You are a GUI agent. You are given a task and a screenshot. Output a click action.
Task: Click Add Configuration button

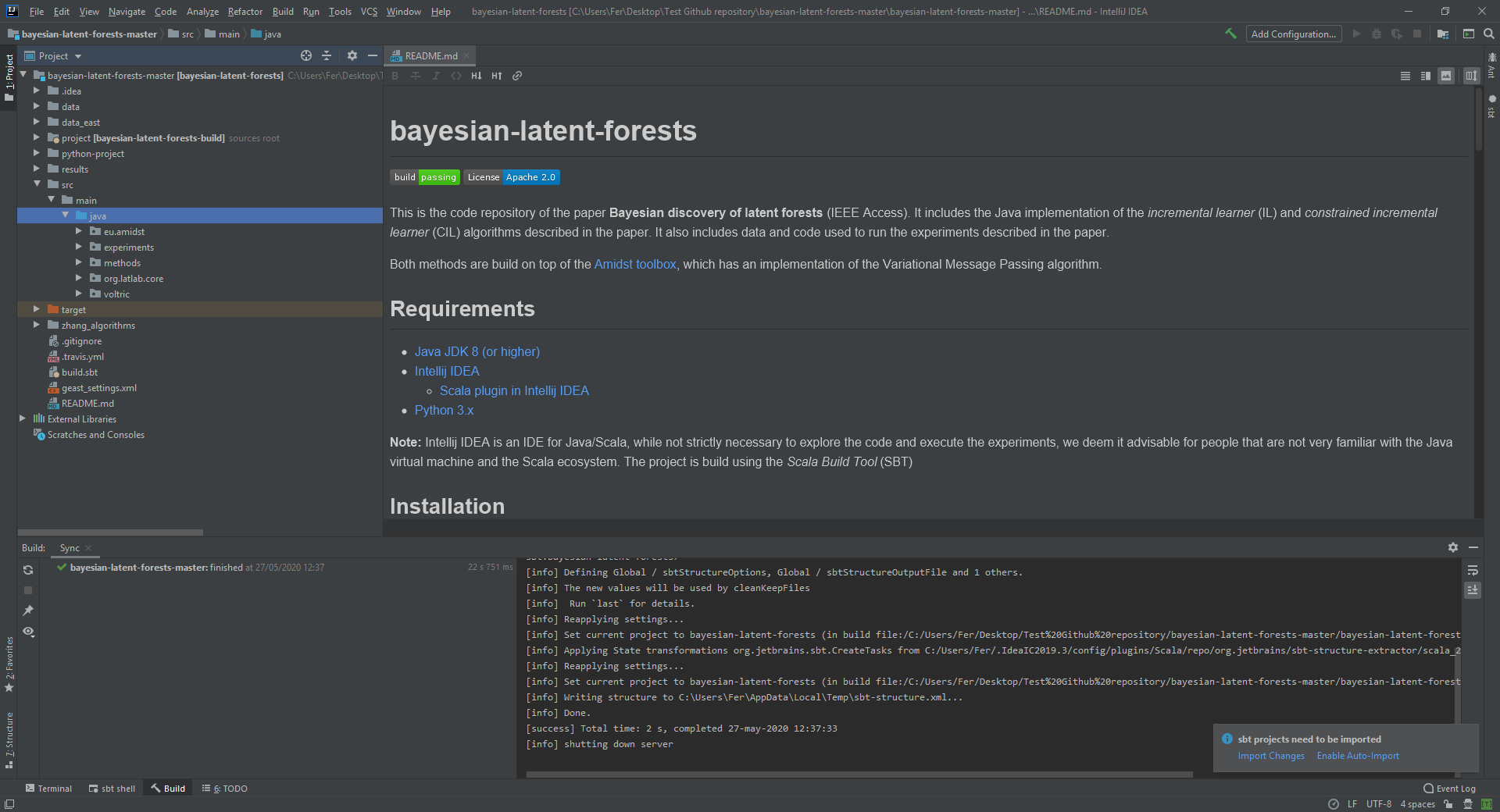click(x=1293, y=34)
